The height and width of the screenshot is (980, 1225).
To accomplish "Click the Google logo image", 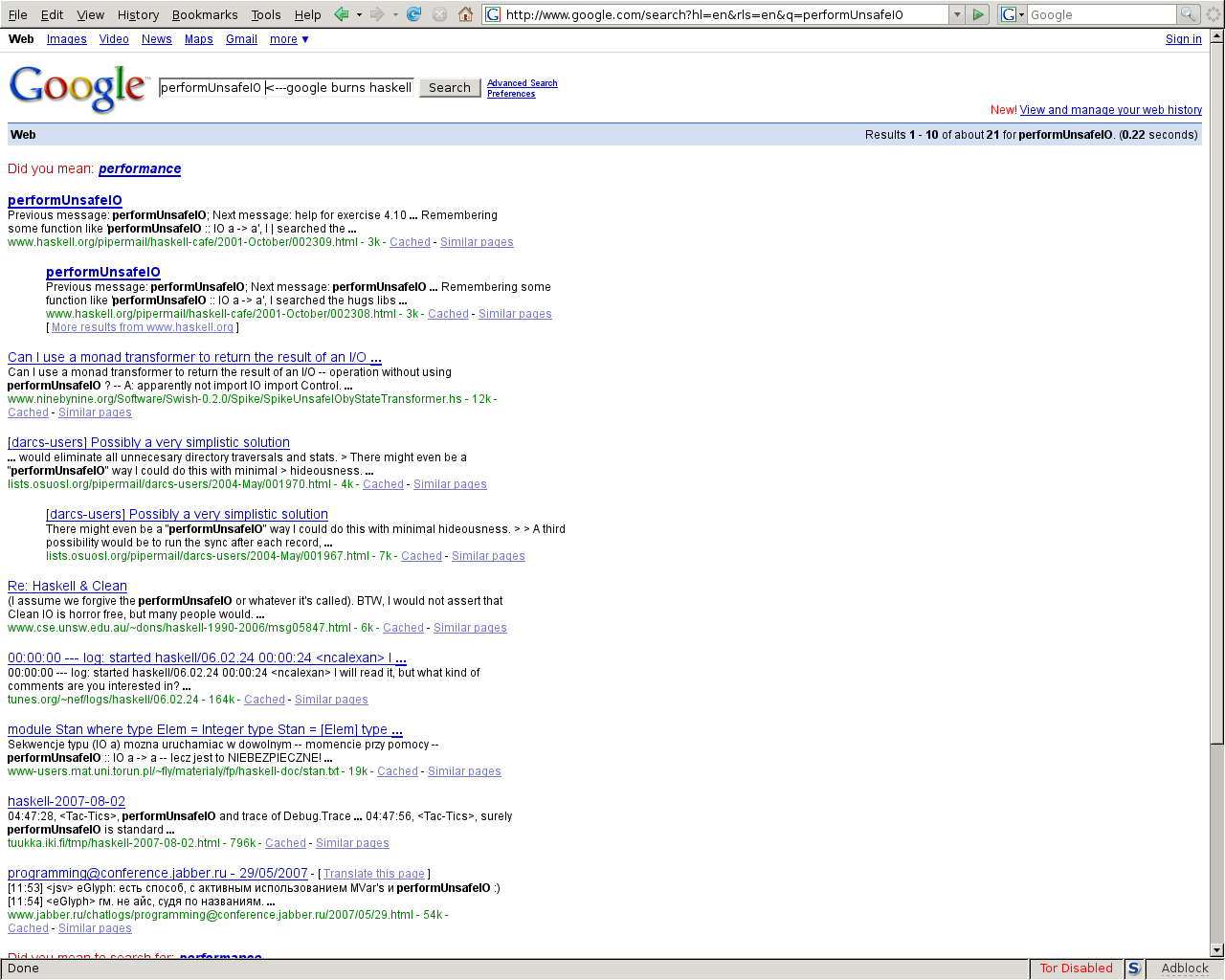I will [78, 88].
